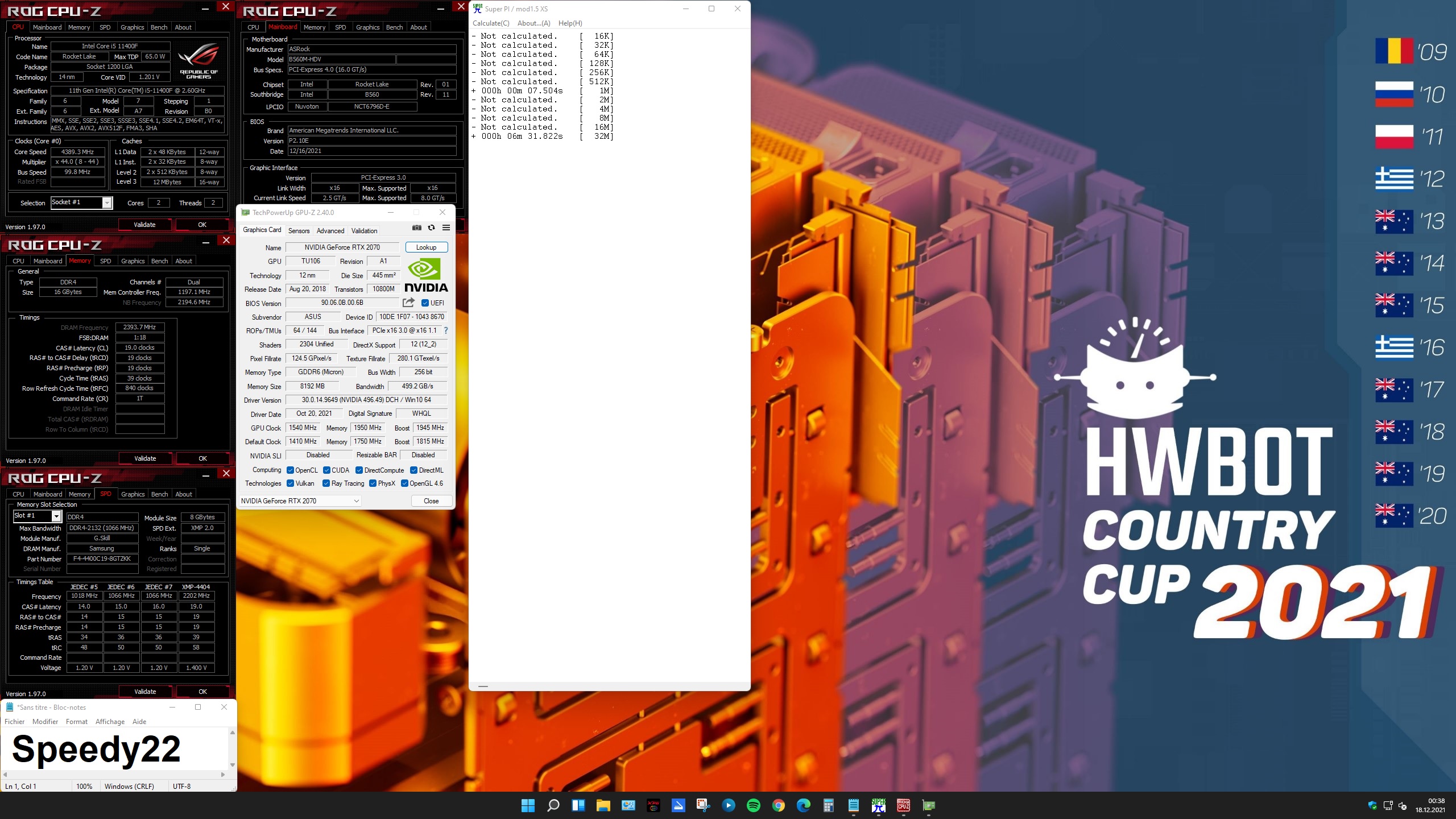1456x819 pixels.
Task: Click OK in the SPD tab CPU-Z window
Action: tap(202, 692)
